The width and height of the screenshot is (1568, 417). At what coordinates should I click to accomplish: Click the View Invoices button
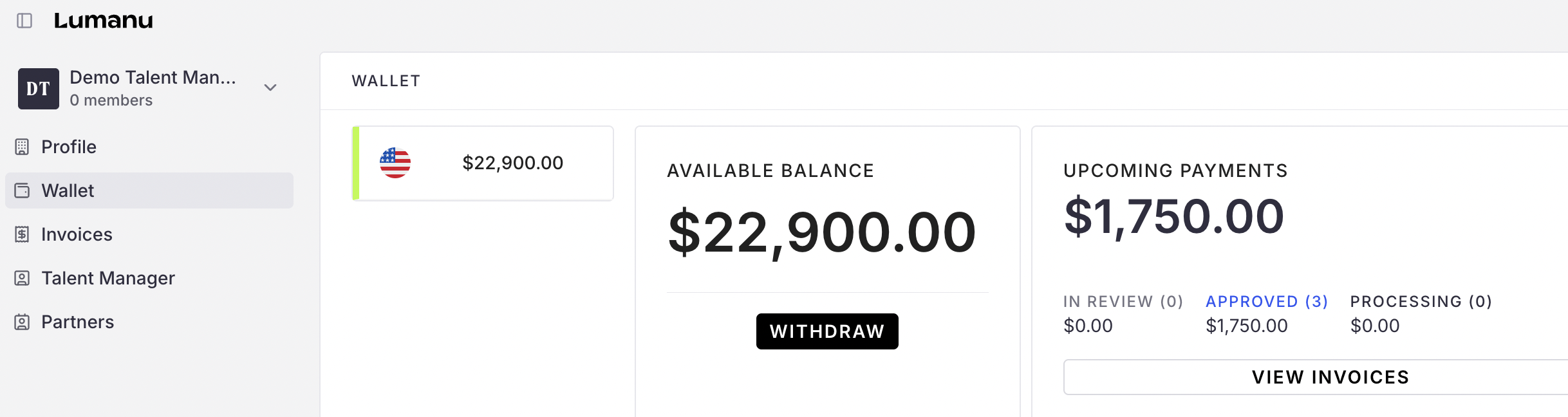1330,377
